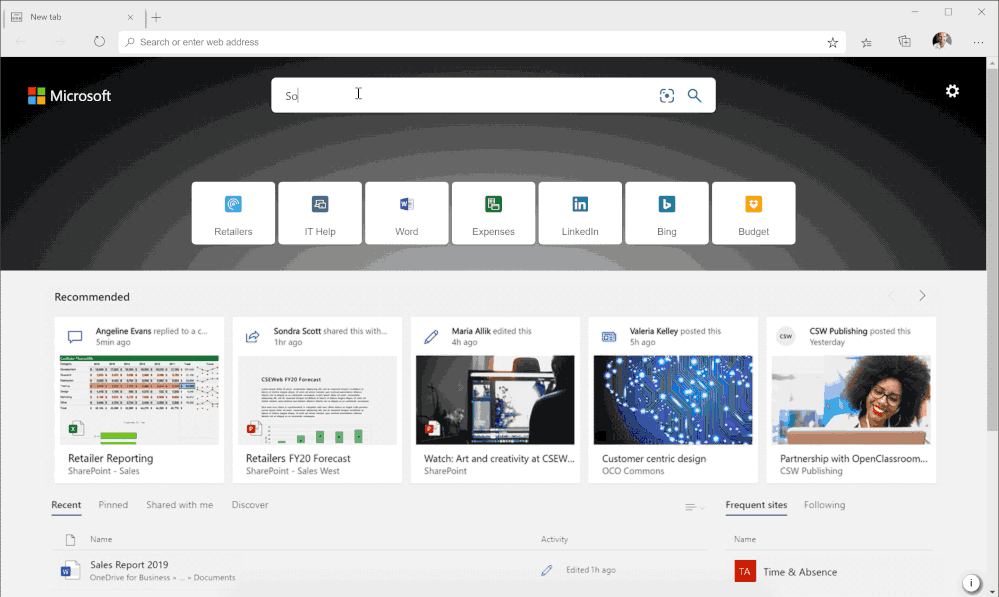Open the Sales Report 2019 file
The height and width of the screenshot is (597, 999).
coord(129,565)
